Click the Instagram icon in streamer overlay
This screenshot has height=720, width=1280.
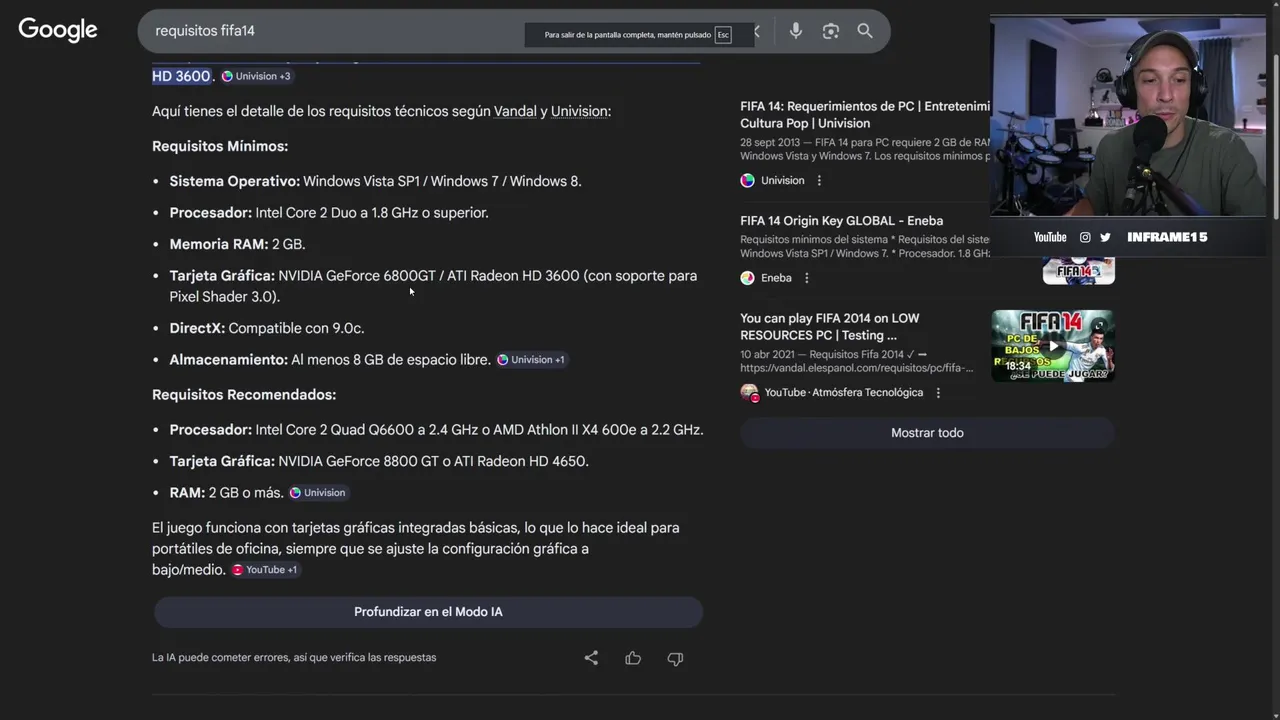pyautogui.click(x=1085, y=237)
